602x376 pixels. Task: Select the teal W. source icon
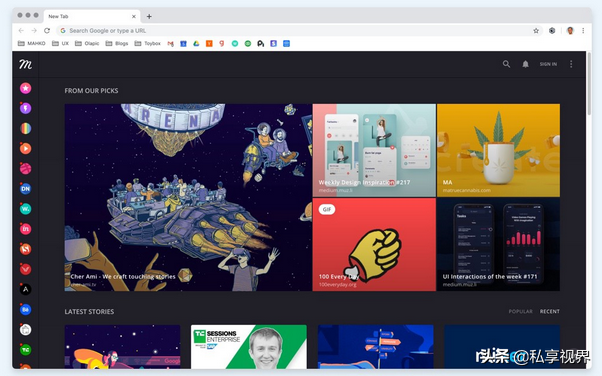(x=26, y=209)
